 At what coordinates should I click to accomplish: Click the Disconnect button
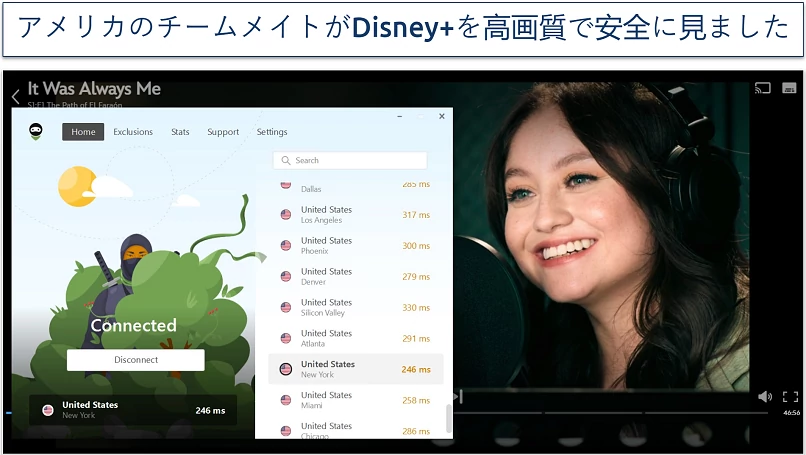[136, 360]
